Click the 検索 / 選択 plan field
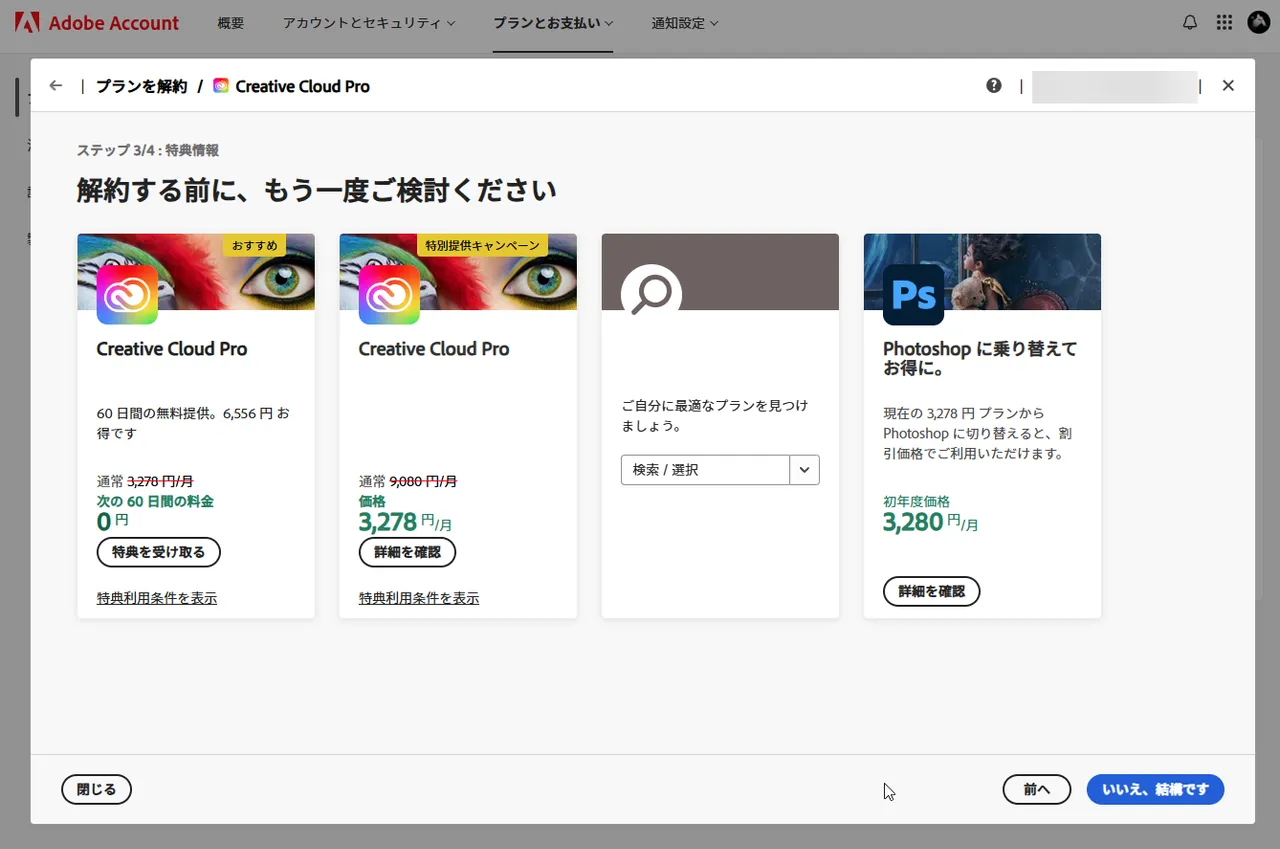1280x849 pixels. pos(705,470)
